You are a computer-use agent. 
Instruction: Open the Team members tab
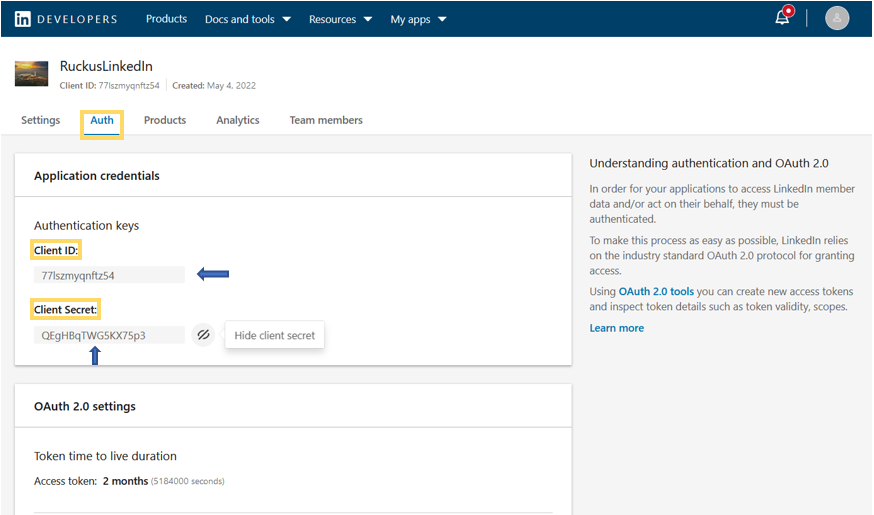click(x=326, y=120)
